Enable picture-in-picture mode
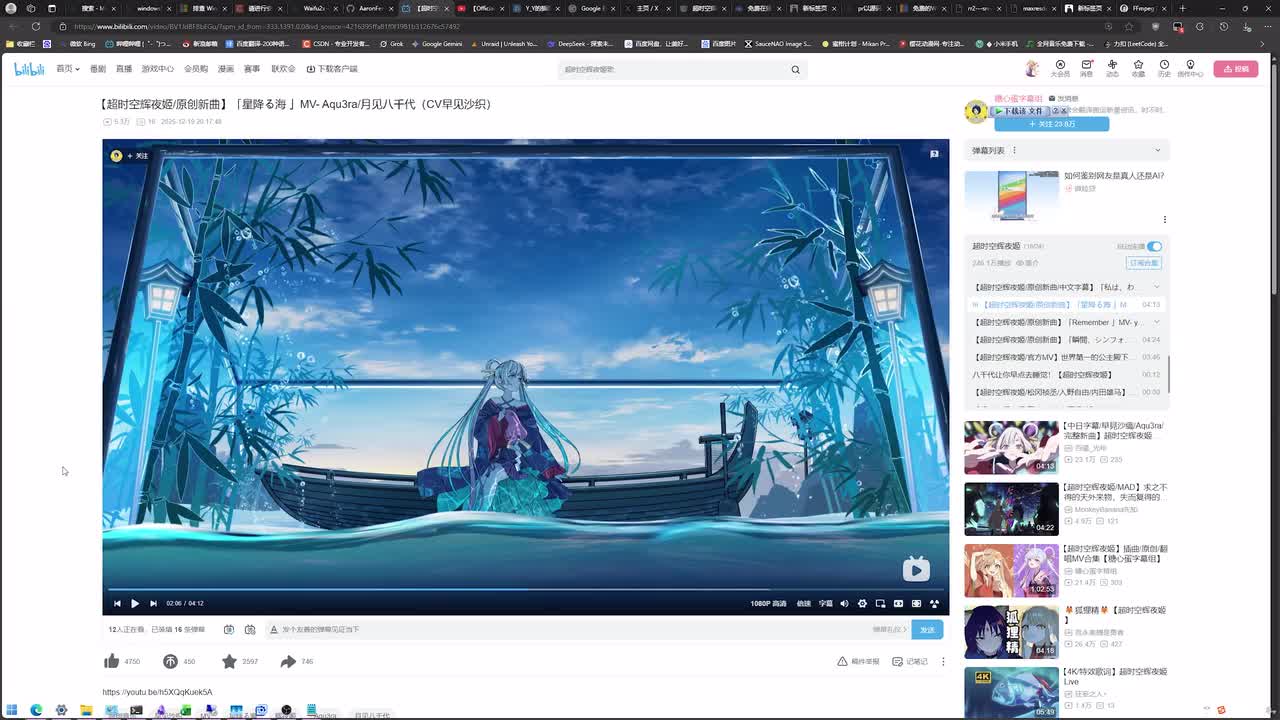This screenshot has height=720, width=1280. click(880, 603)
